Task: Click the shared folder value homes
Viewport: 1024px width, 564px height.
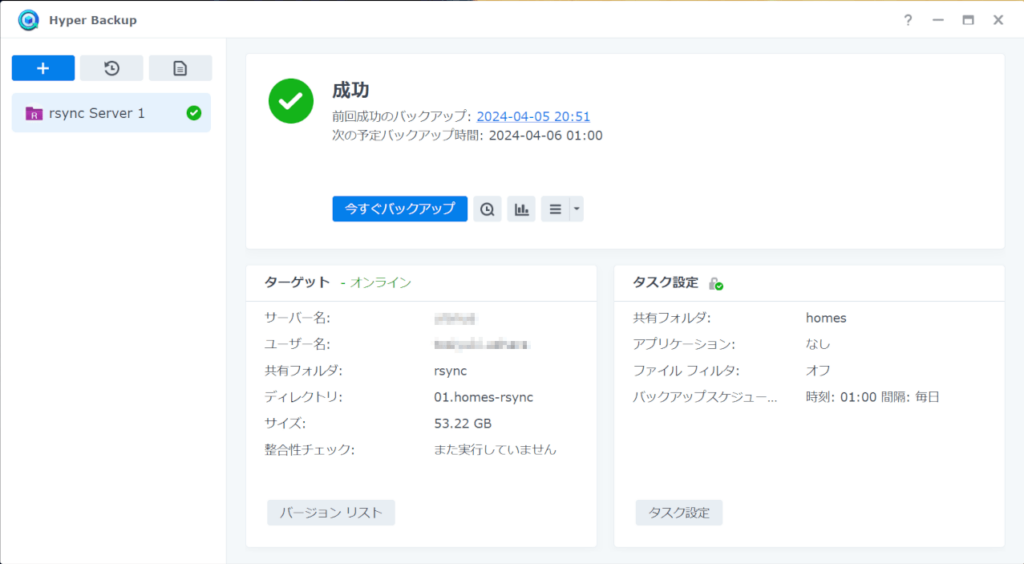Action: 825,318
